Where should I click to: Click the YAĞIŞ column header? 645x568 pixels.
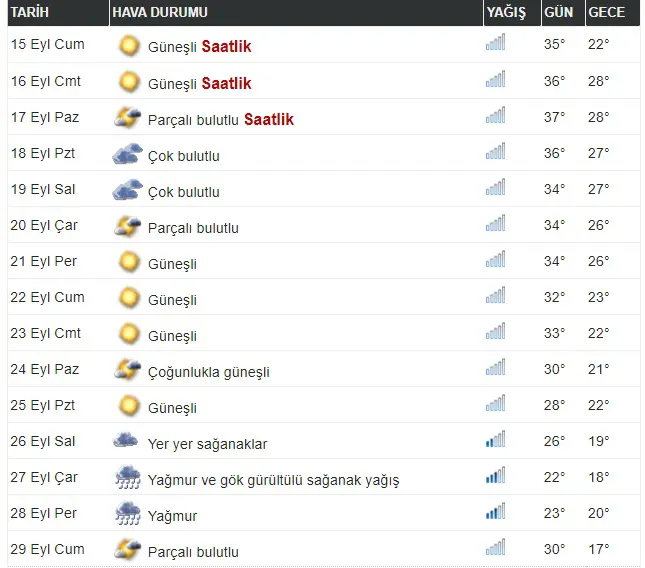505,12
